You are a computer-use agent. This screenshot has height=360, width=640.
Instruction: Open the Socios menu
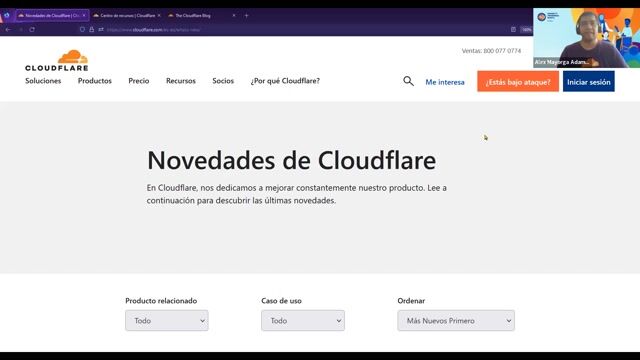coord(223,81)
